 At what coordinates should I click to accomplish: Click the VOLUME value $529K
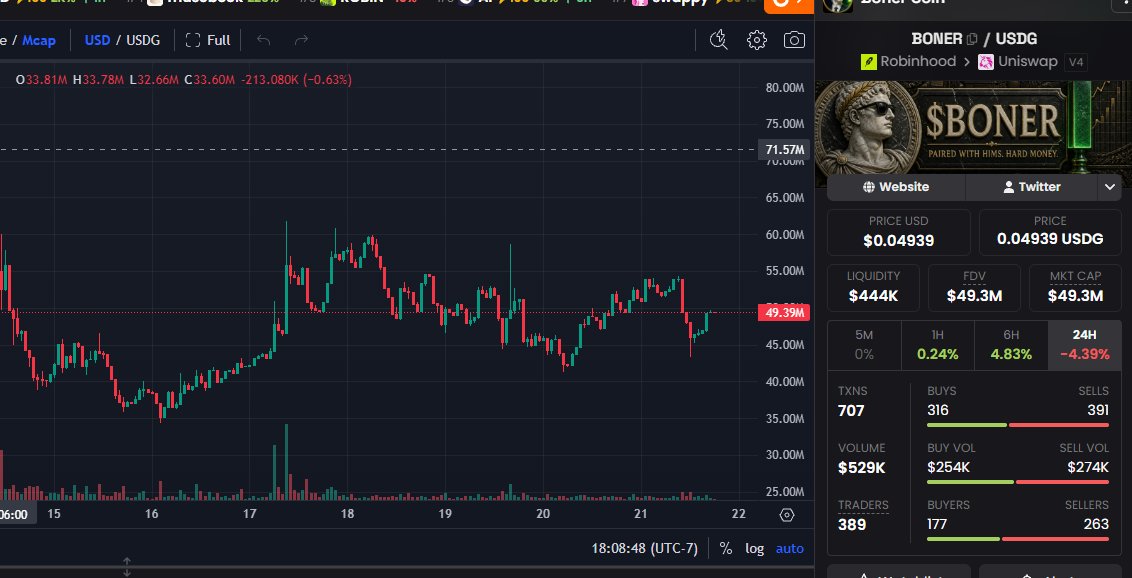862,468
